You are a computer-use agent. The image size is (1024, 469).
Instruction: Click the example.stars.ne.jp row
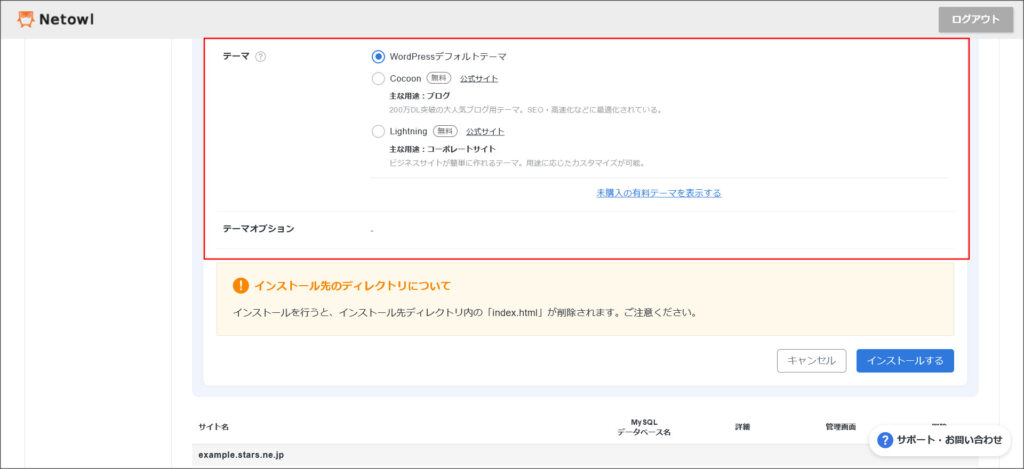(584, 455)
